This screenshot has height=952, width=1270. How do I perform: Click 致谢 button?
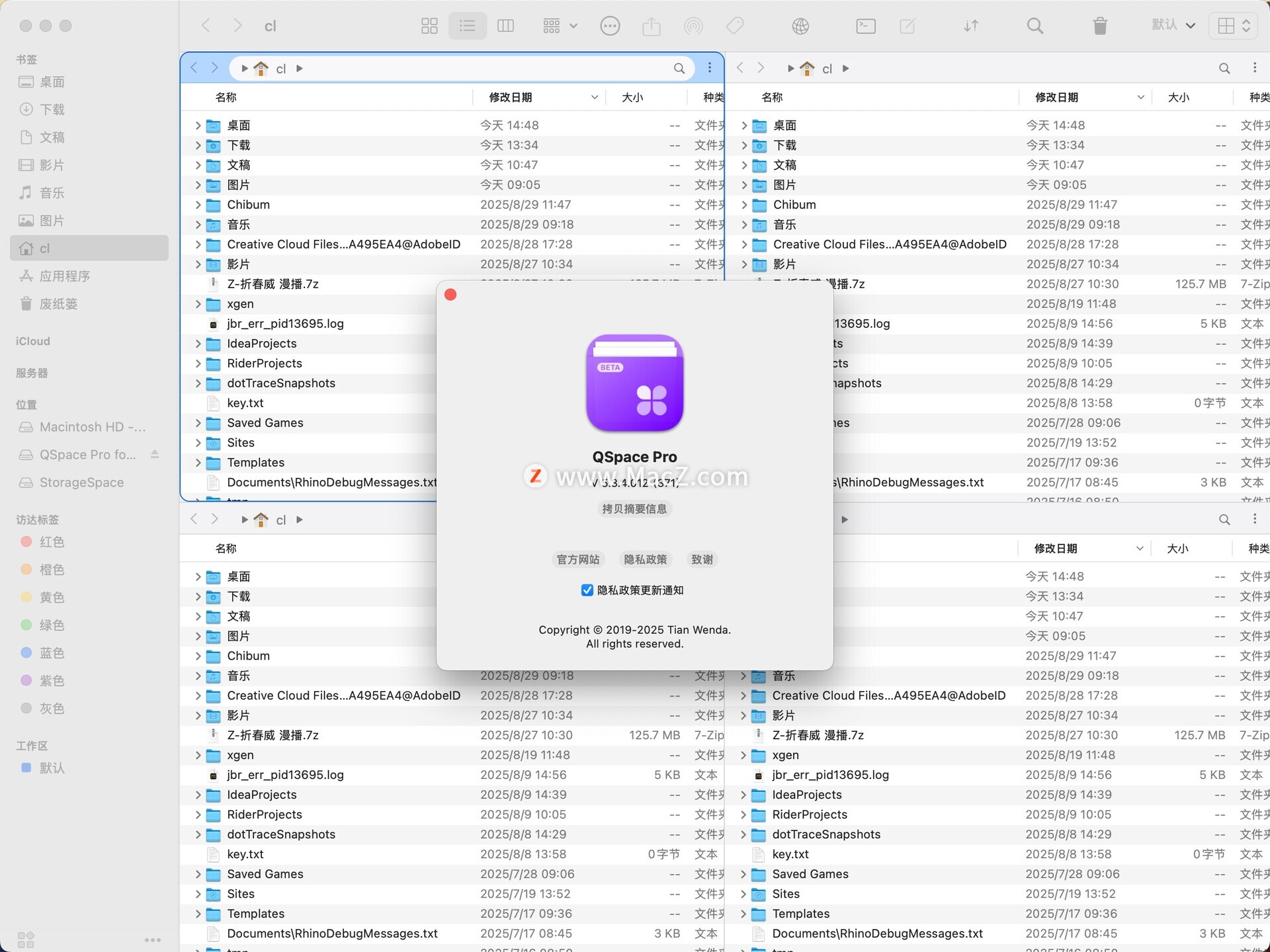click(702, 559)
